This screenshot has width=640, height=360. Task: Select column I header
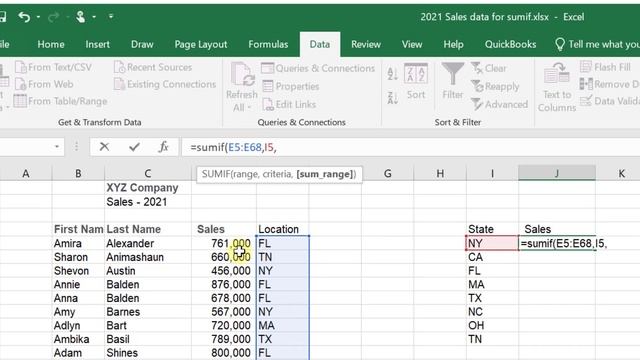tap(492, 174)
